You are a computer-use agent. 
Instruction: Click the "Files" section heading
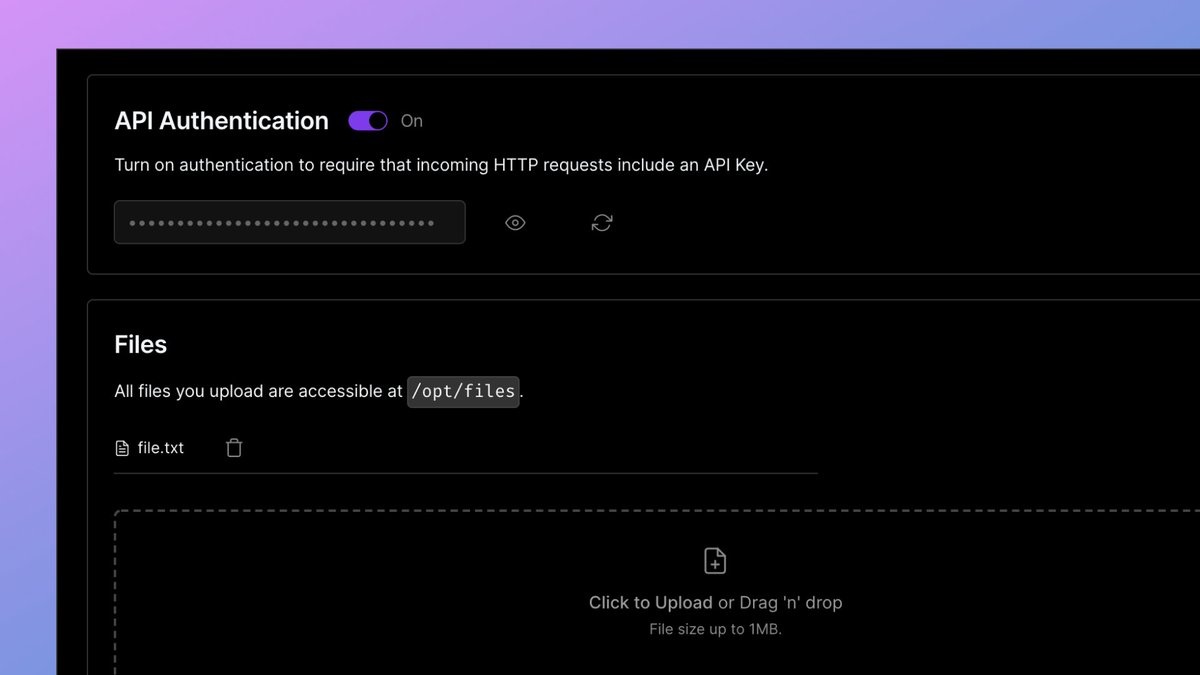tap(141, 344)
